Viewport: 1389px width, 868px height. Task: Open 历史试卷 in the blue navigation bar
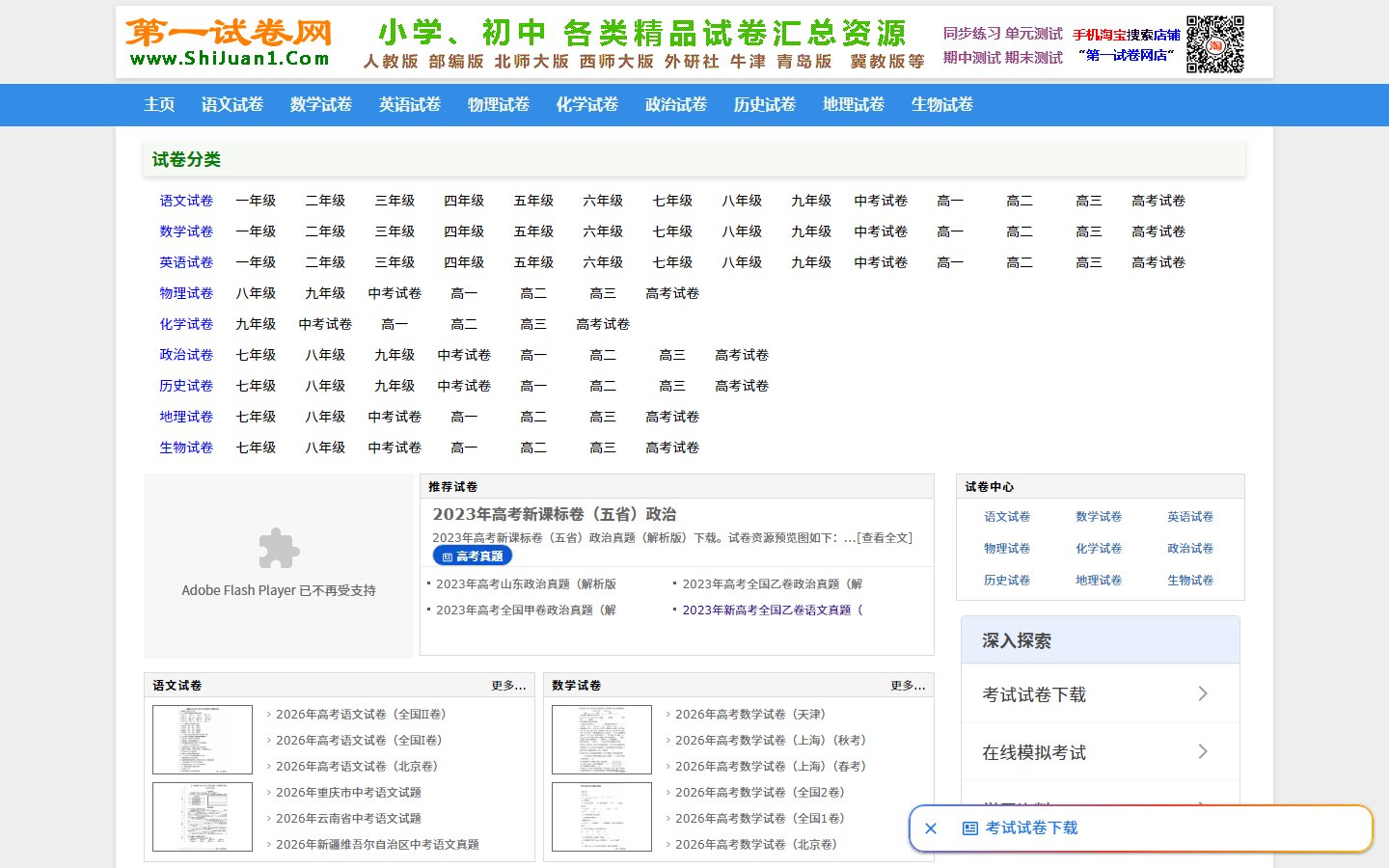765,104
